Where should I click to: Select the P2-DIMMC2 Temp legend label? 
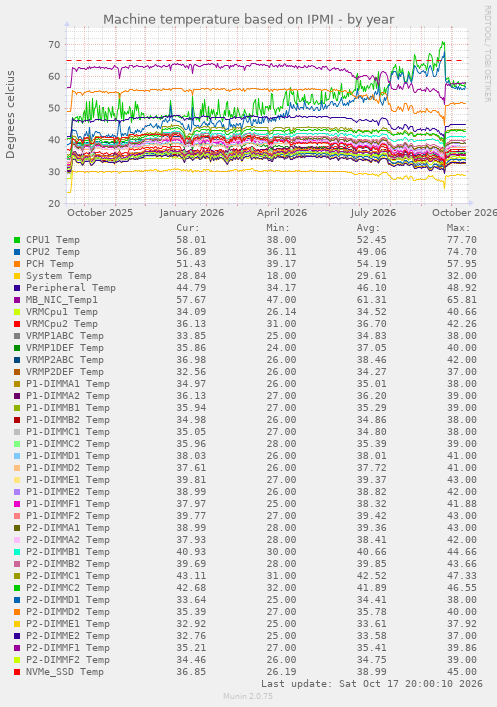68,588
